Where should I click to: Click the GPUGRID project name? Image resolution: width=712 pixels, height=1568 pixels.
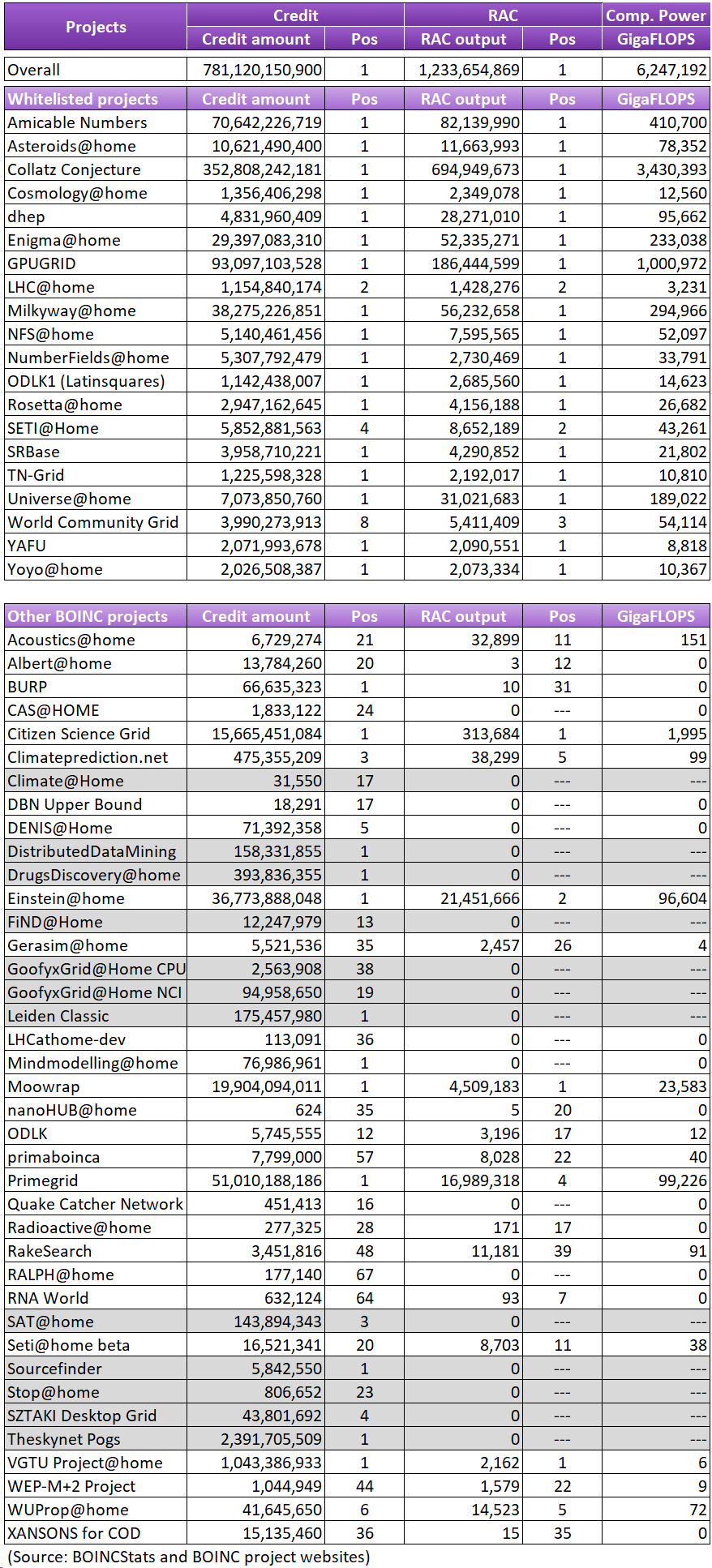click(x=42, y=263)
